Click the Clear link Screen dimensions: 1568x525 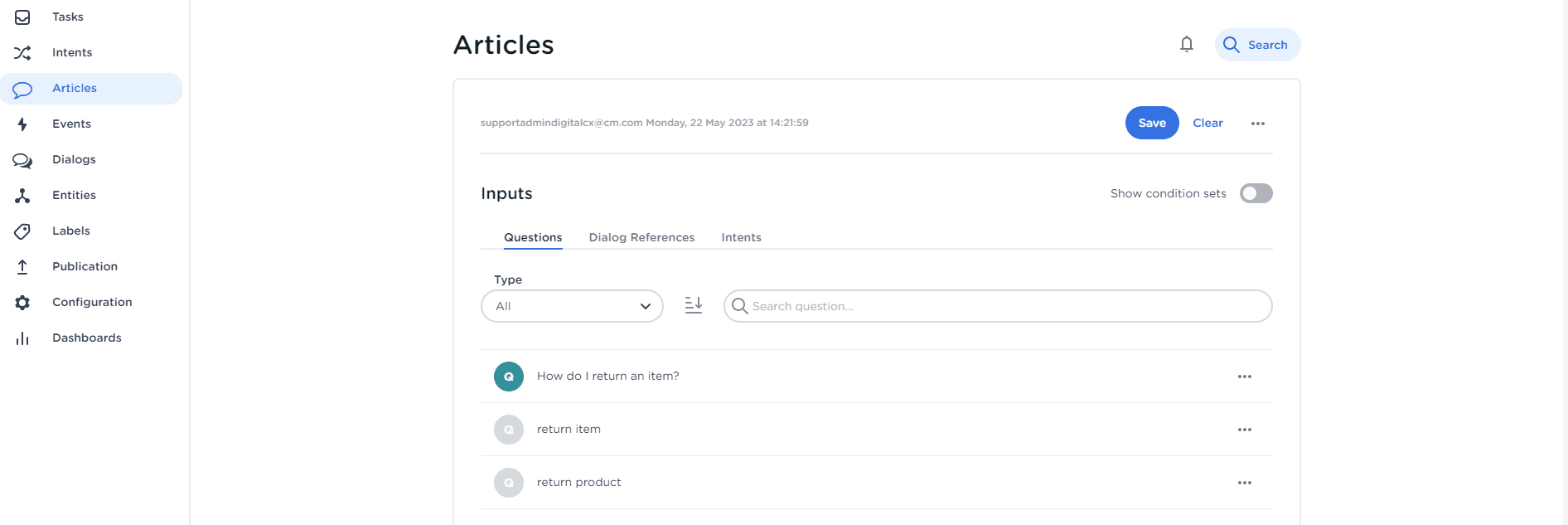pos(1207,124)
